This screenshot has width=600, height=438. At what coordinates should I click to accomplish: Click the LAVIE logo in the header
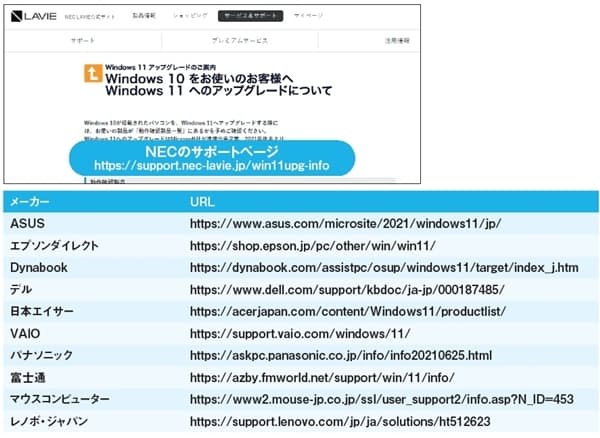[30, 16]
